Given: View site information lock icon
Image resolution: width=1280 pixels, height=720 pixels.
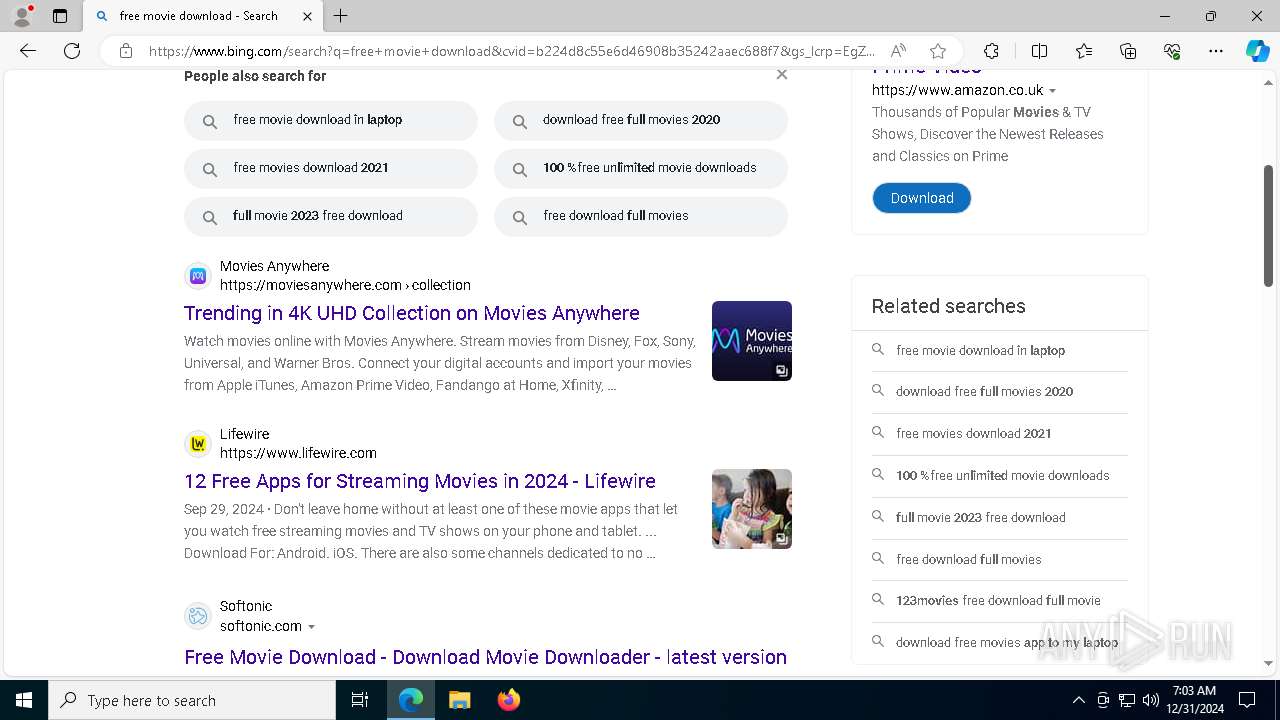Looking at the screenshot, I should (126, 51).
